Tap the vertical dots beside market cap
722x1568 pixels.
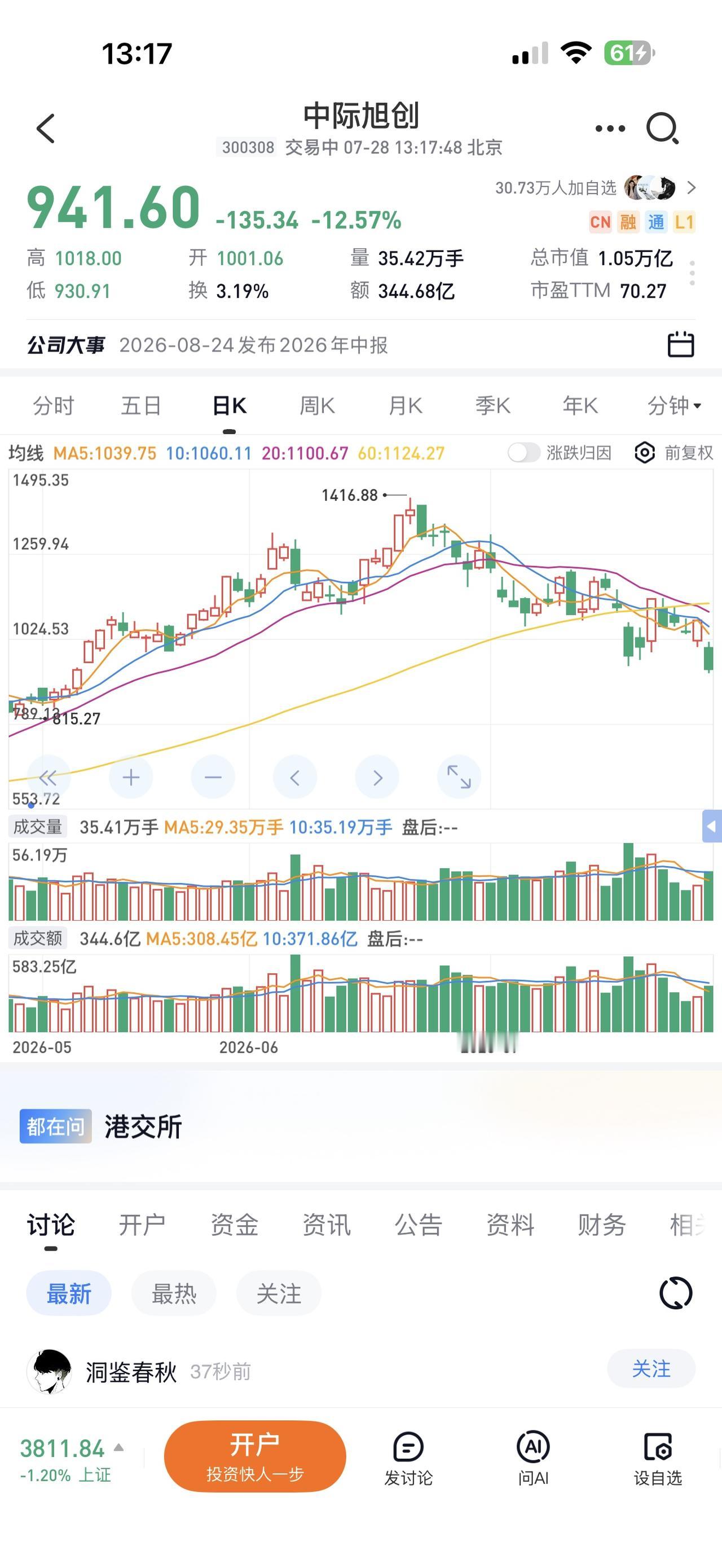(x=692, y=273)
